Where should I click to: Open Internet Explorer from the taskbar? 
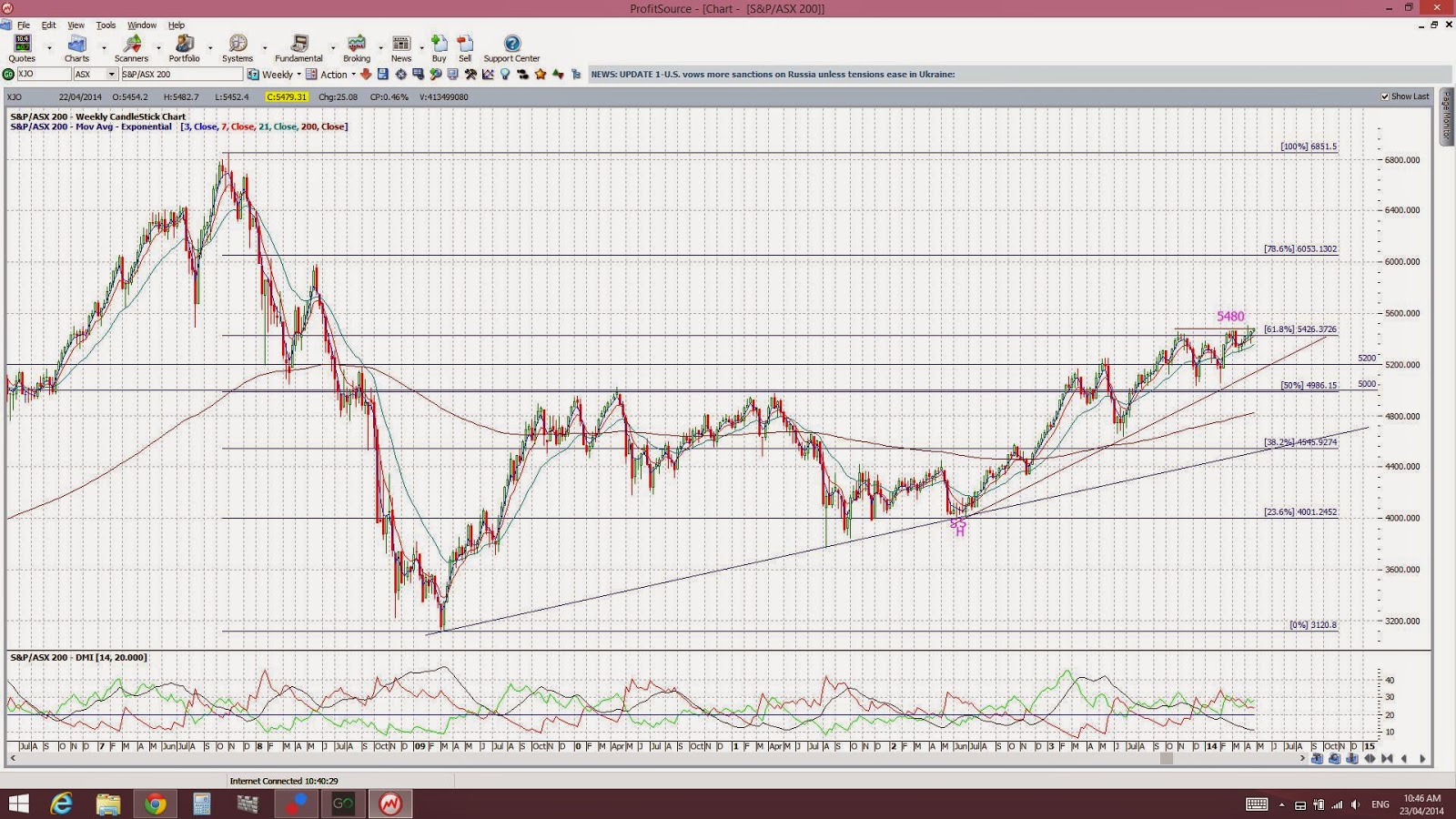click(62, 804)
